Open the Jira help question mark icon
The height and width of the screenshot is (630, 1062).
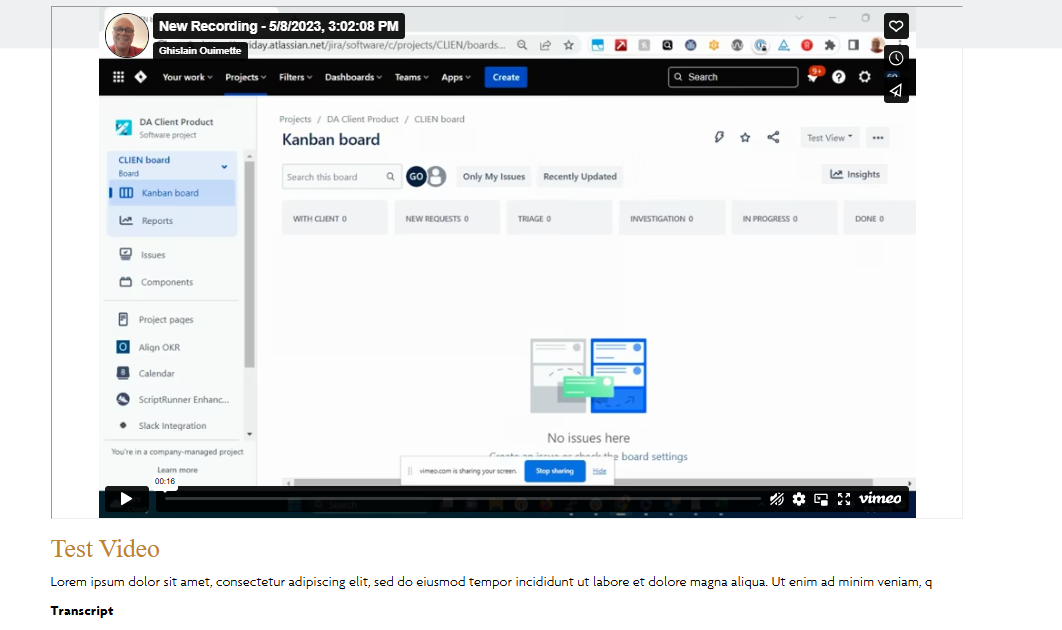(838, 77)
